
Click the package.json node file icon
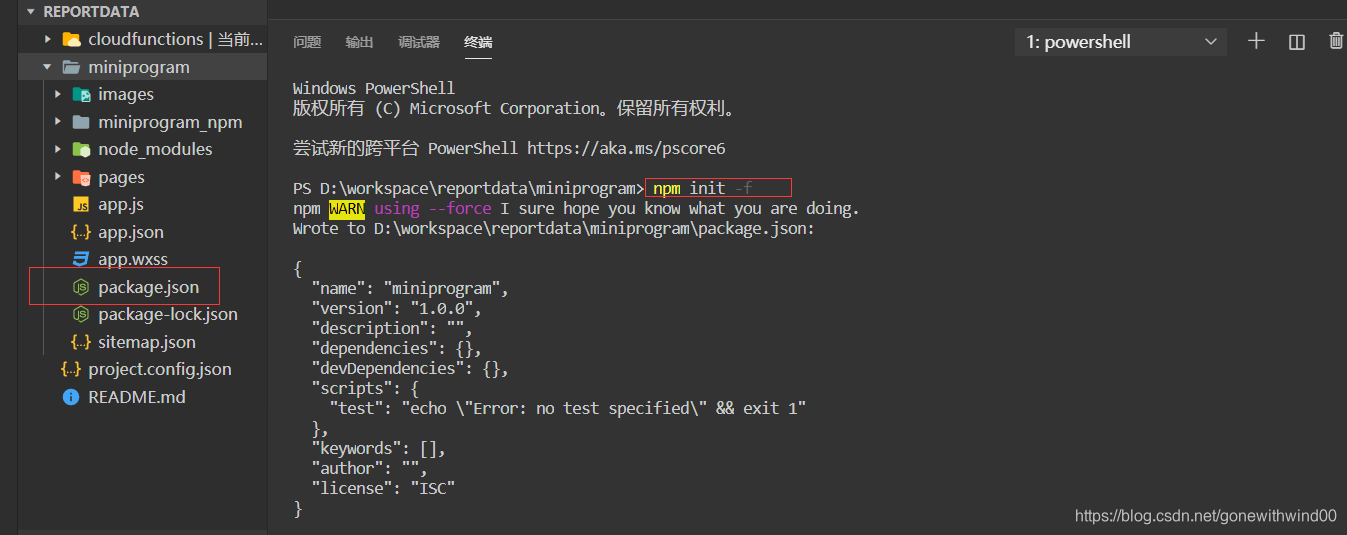(81, 287)
